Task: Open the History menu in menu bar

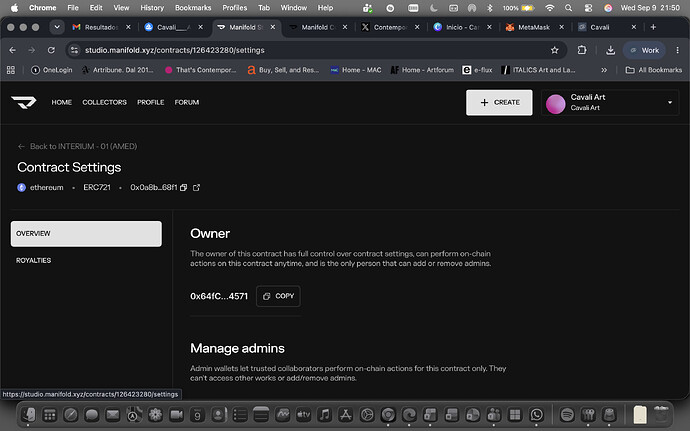Action: (x=152, y=8)
